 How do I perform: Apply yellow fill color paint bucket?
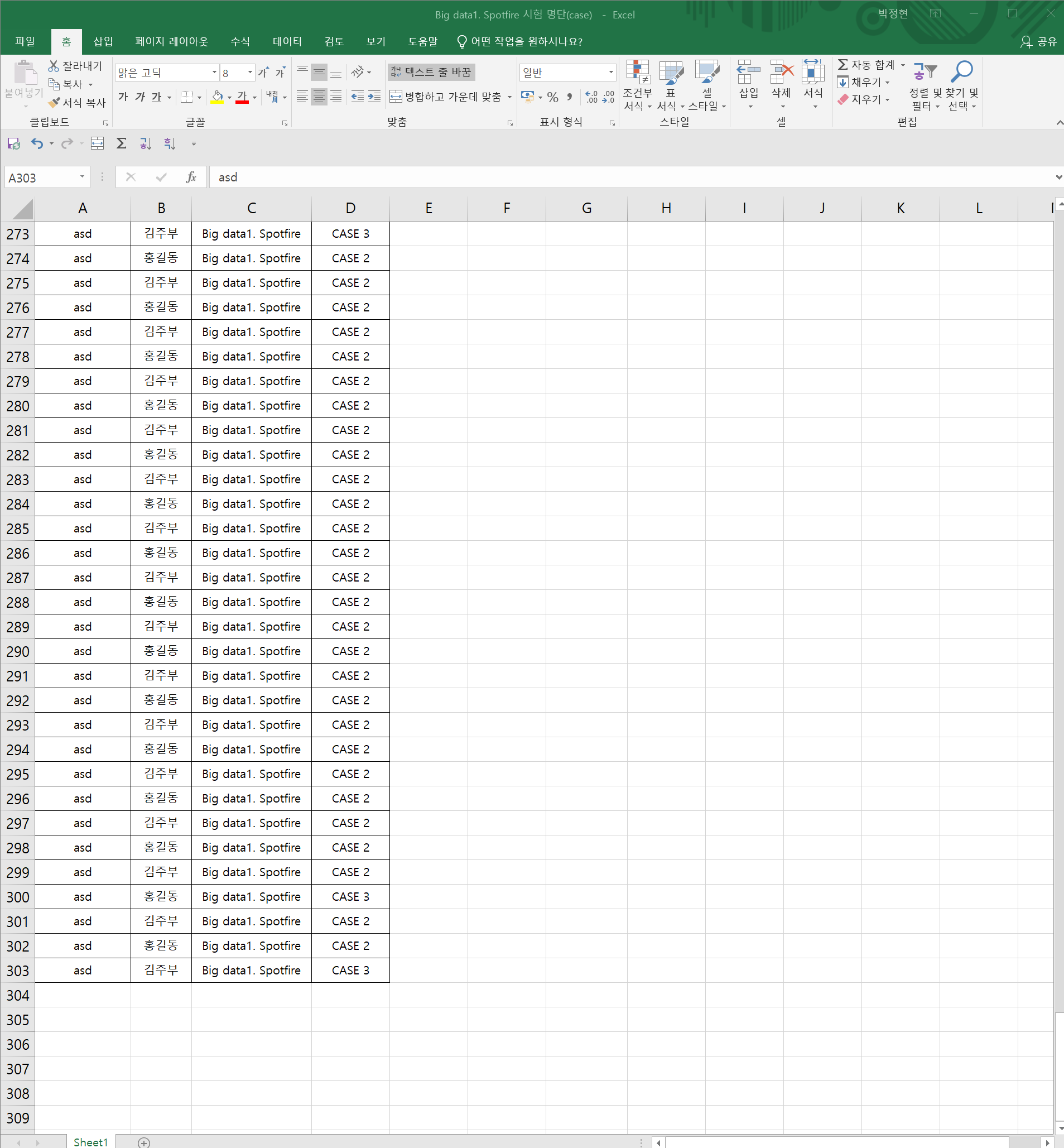coord(217,97)
